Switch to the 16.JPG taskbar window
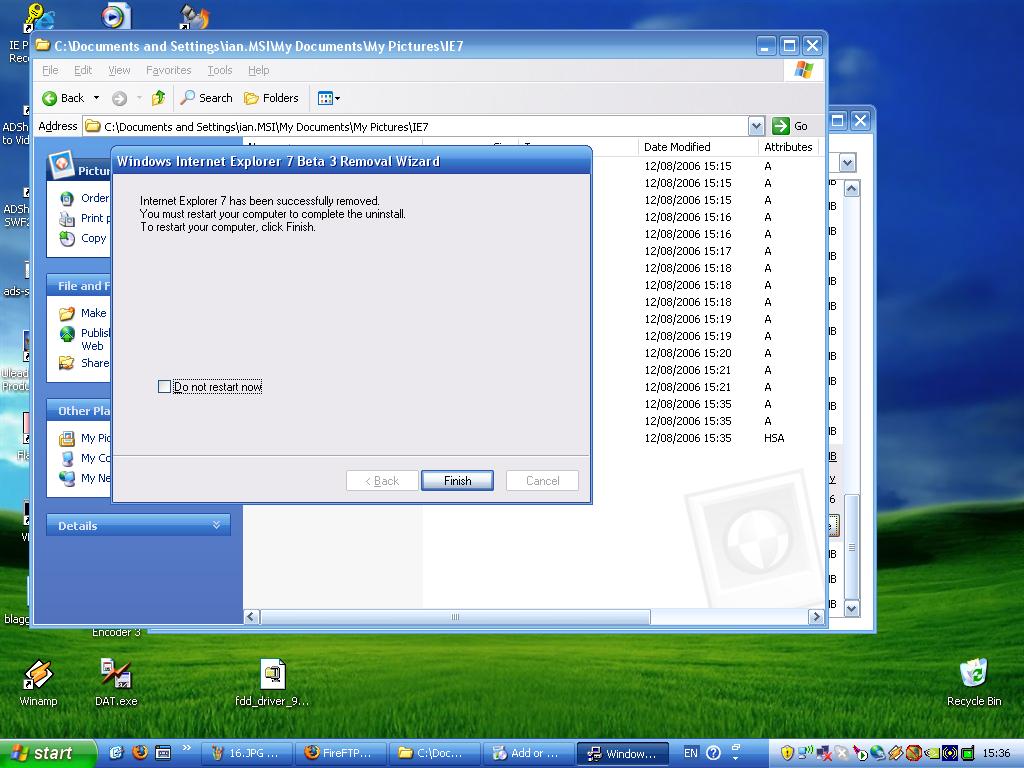The height and width of the screenshot is (768, 1024). [x=247, y=753]
